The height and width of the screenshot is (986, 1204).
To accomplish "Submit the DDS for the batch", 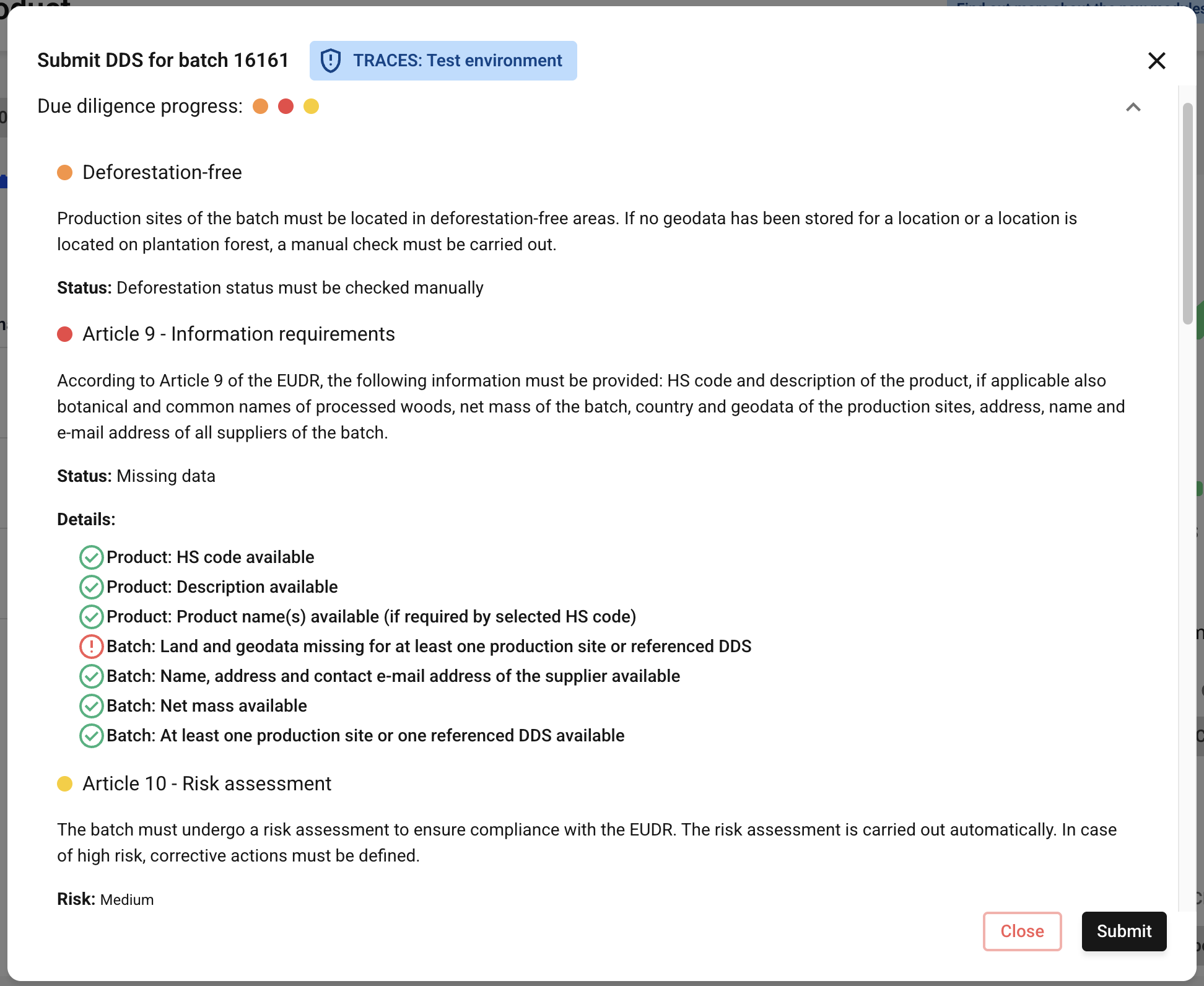I will click(x=1124, y=931).
